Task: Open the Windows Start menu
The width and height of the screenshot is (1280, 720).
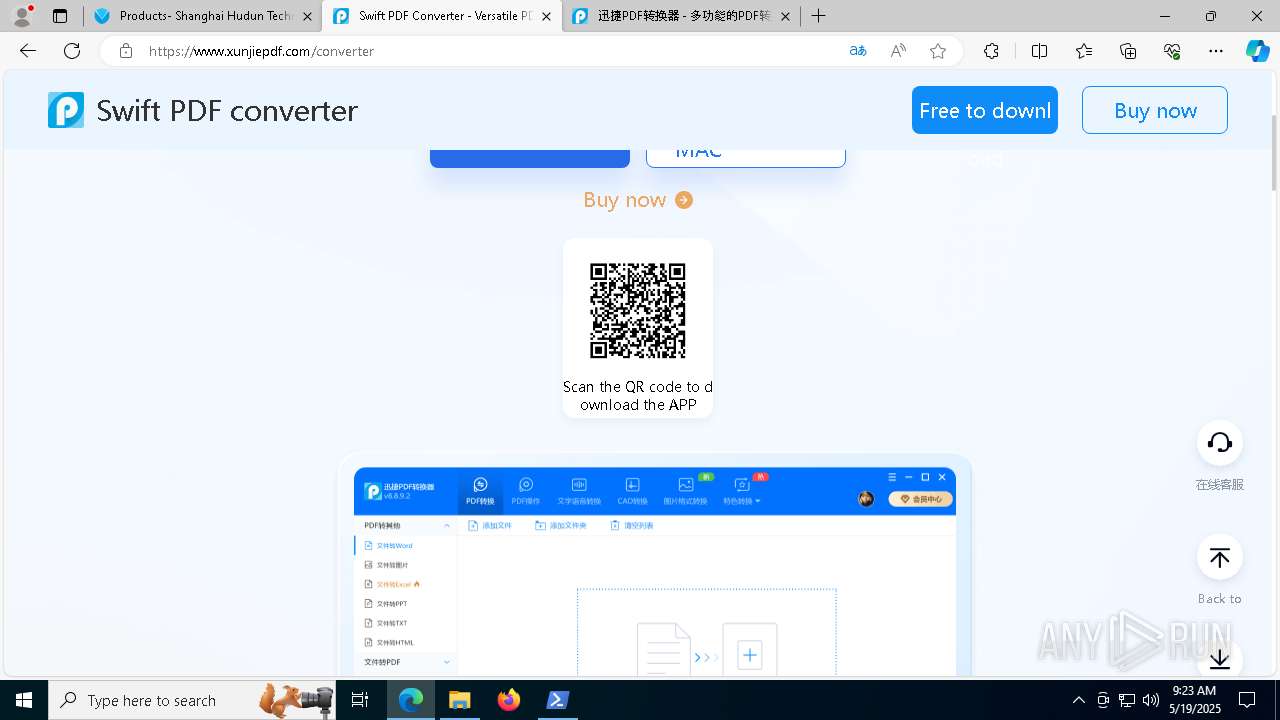Action: click(x=24, y=700)
